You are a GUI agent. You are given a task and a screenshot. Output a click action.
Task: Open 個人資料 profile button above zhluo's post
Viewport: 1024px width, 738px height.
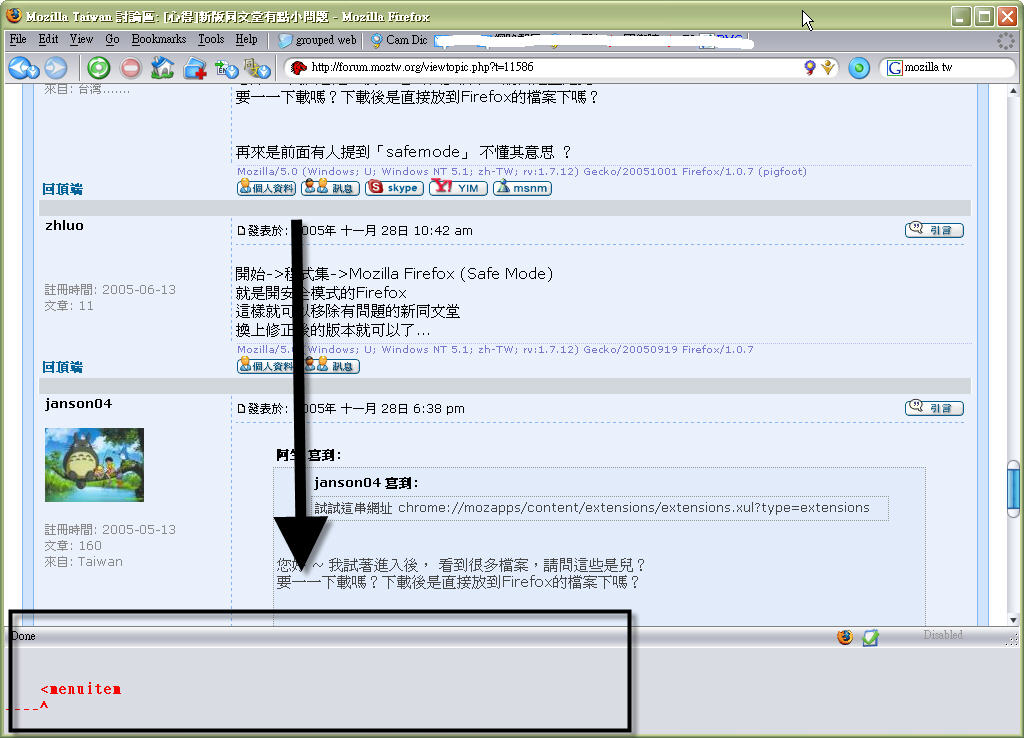pyautogui.click(x=266, y=187)
